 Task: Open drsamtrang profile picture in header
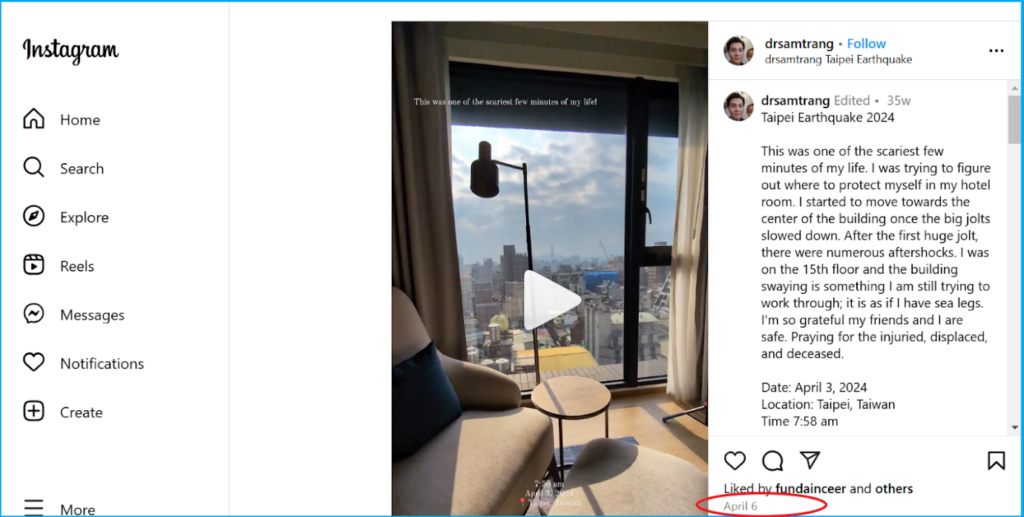tap(739, 50)
